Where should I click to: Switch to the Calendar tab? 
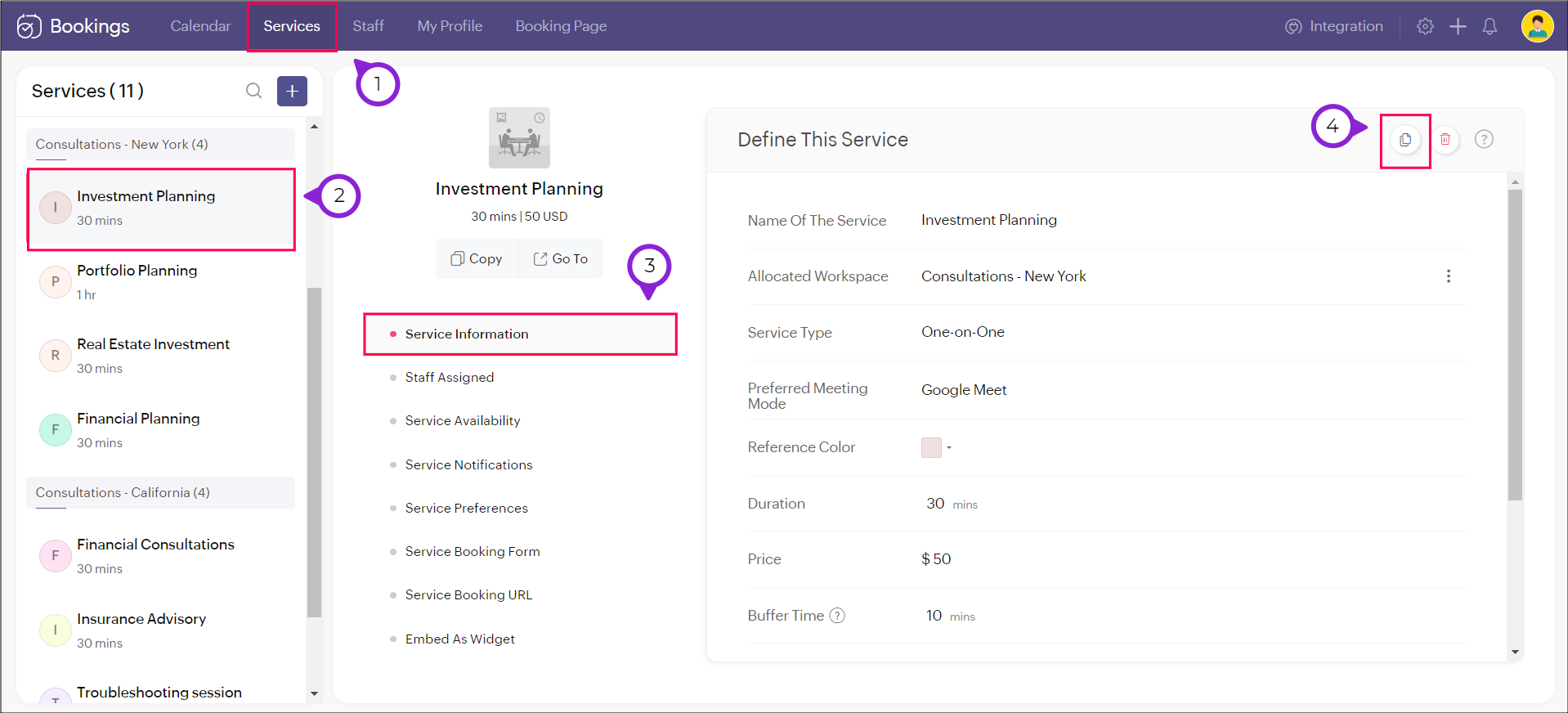pyautogui.click(x=200, y=26)
